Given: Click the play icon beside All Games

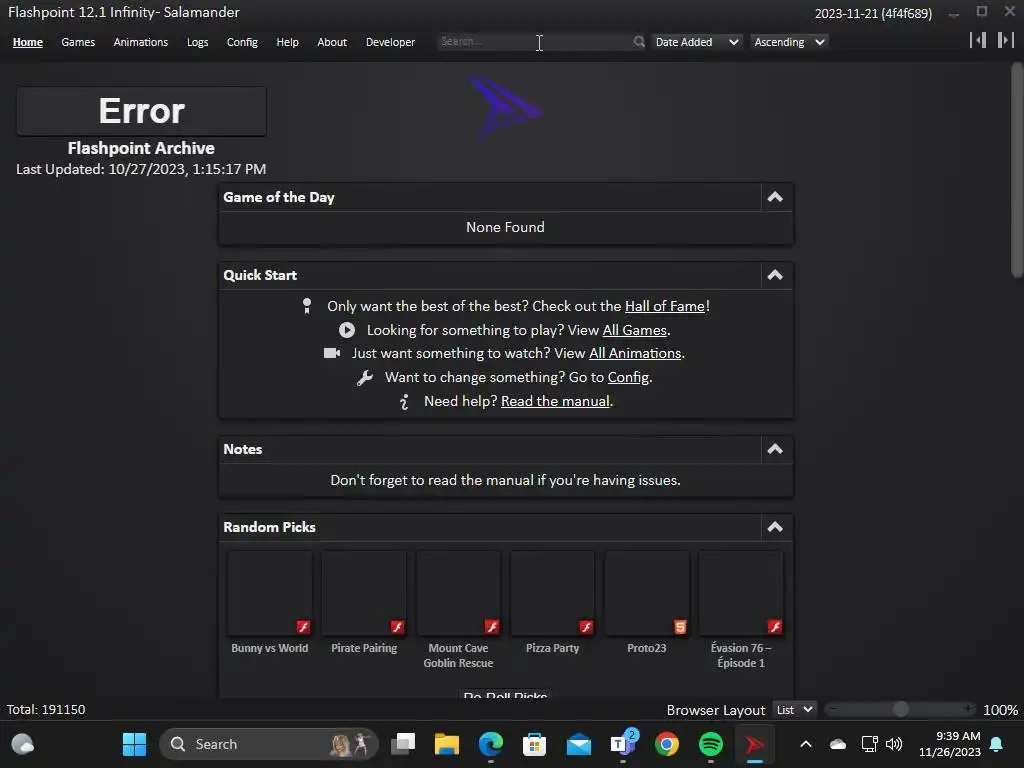Looking at the screenshot, I should 347,330.
